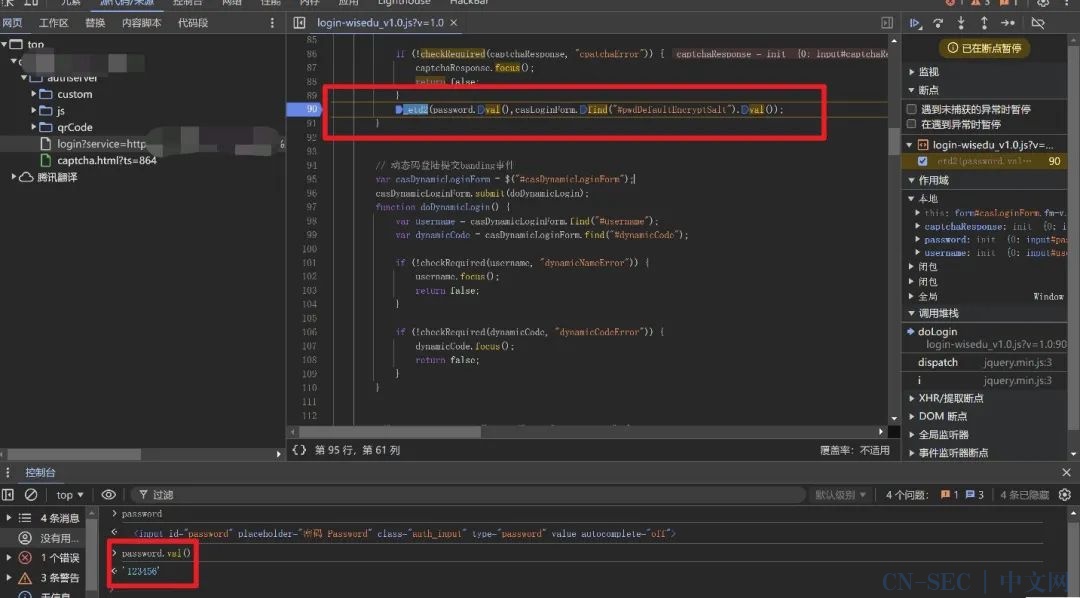The image size is (1080, 598).
Task: Click the single step arrow-dot icon
Action: click(1008, 23)
